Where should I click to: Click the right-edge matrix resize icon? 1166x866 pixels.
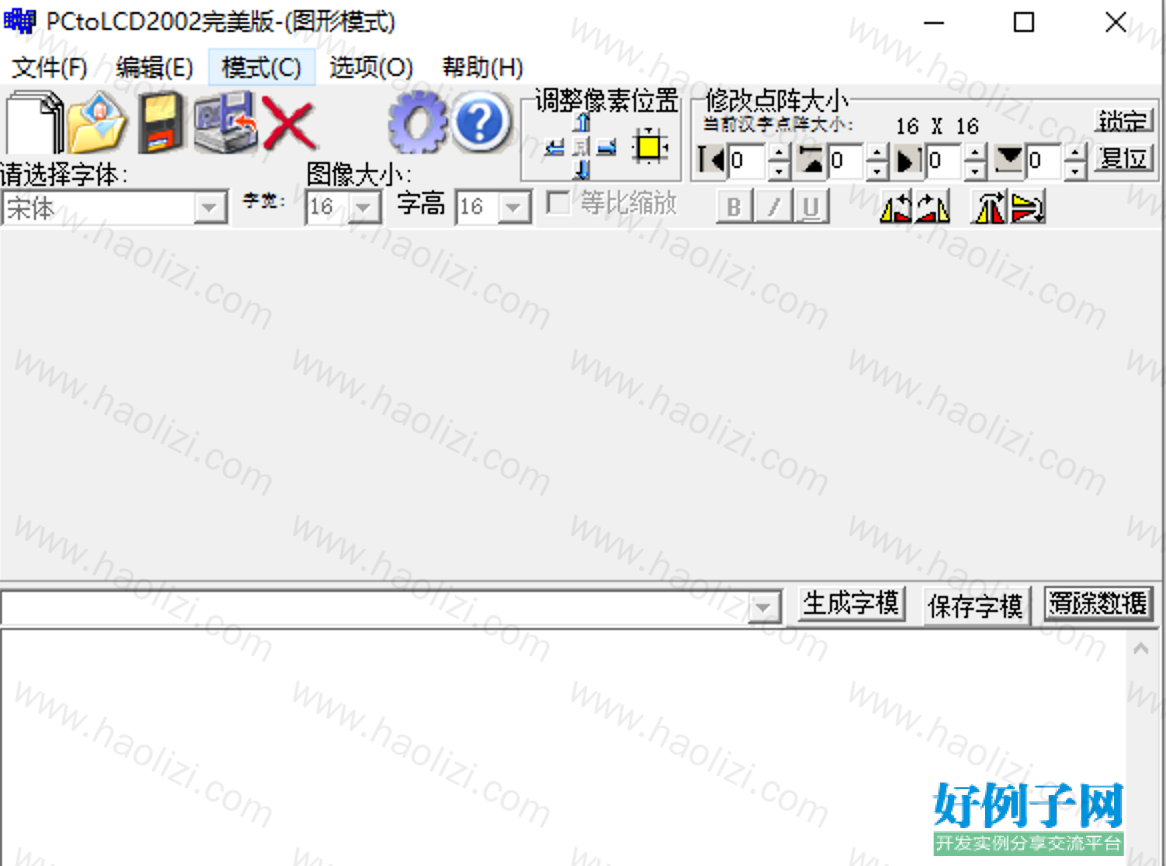(909, 160)
